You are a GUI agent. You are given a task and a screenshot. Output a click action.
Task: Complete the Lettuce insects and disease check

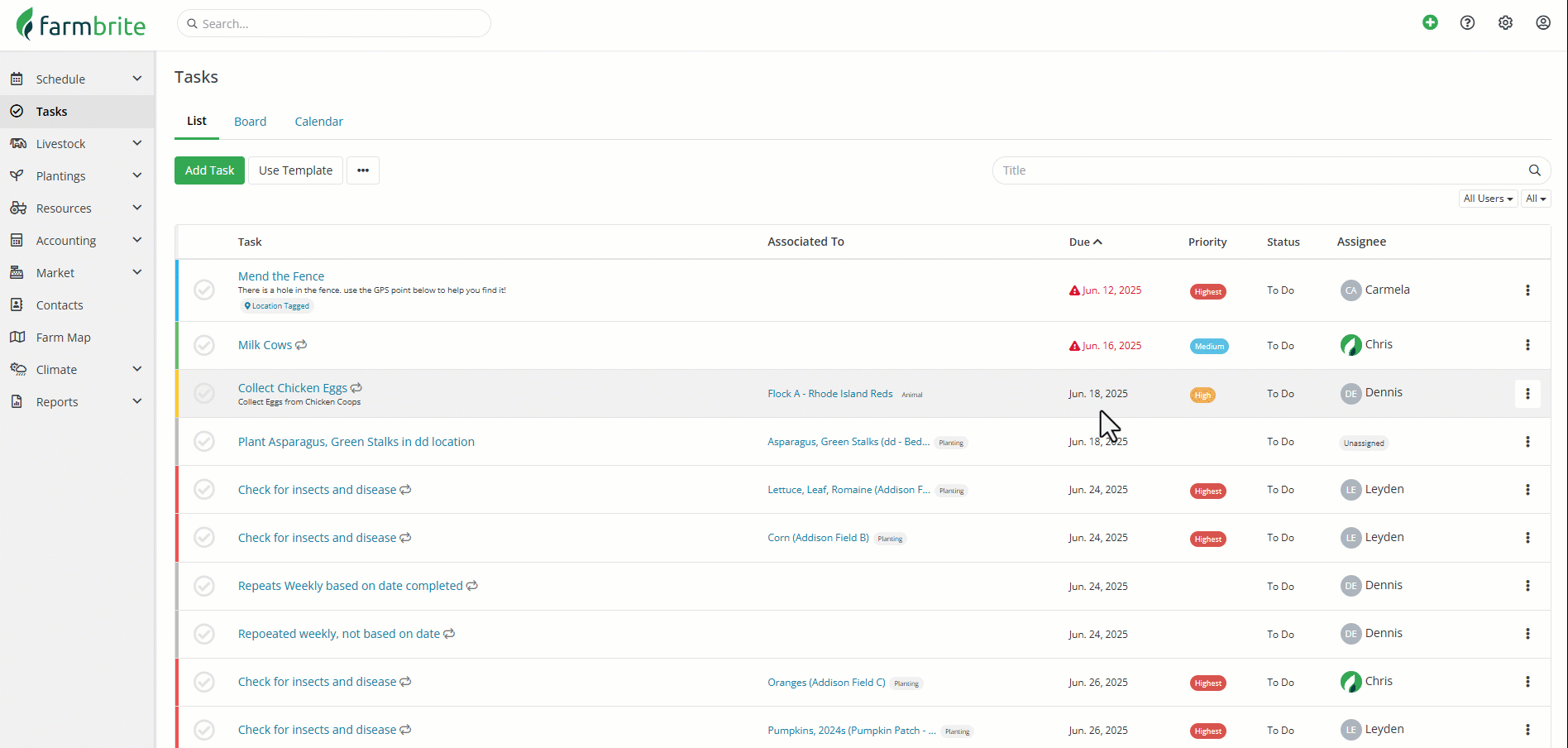click(x=204, y=490)
